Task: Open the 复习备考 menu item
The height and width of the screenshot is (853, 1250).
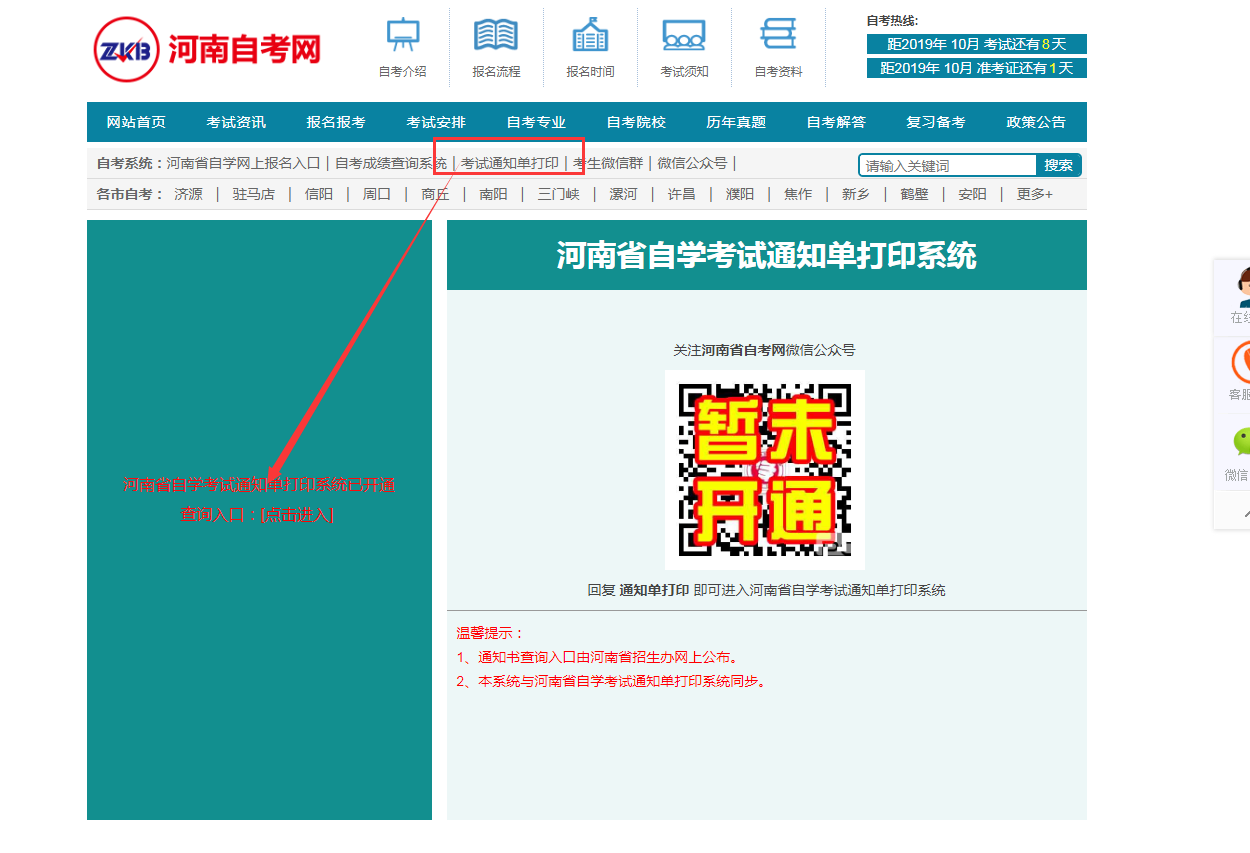Action: pyautogui.click(x=936, y=122)
